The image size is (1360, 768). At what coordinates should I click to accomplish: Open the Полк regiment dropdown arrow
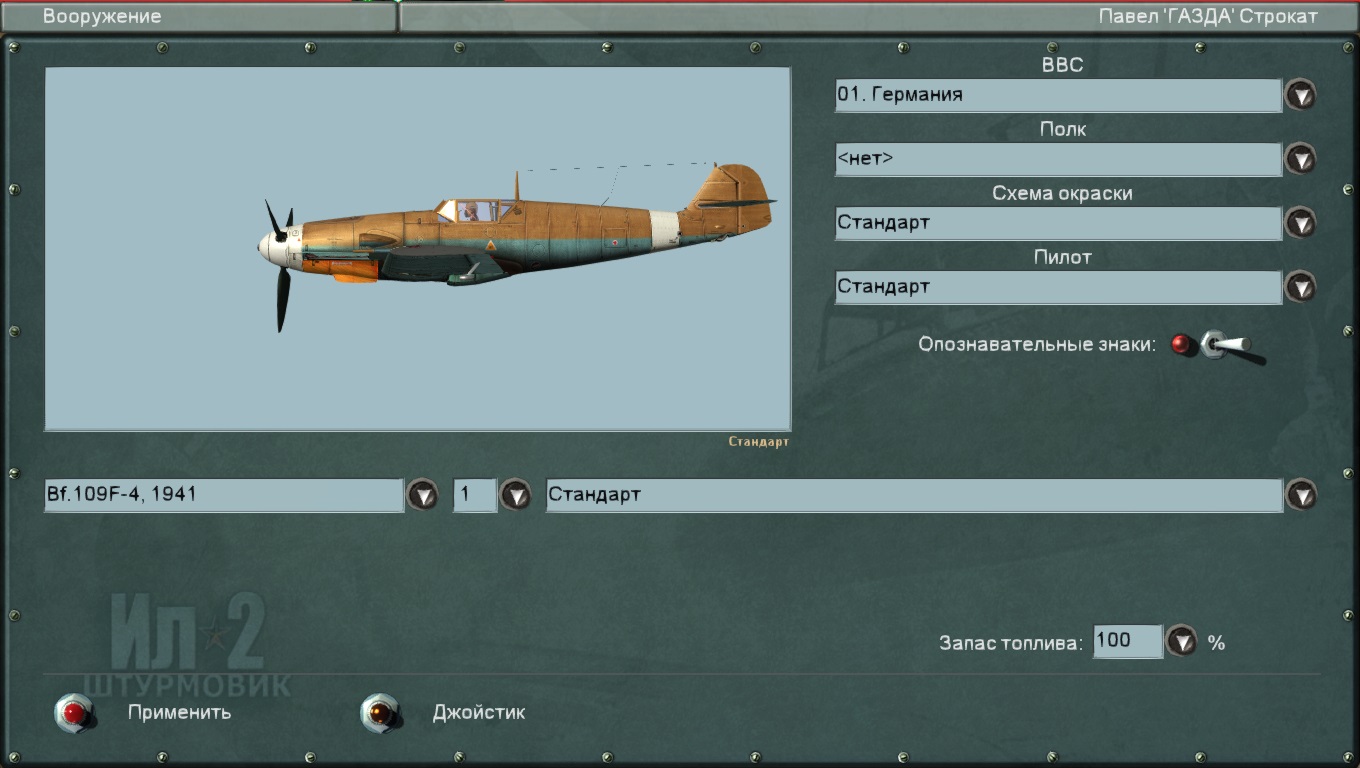point(1300,159)
